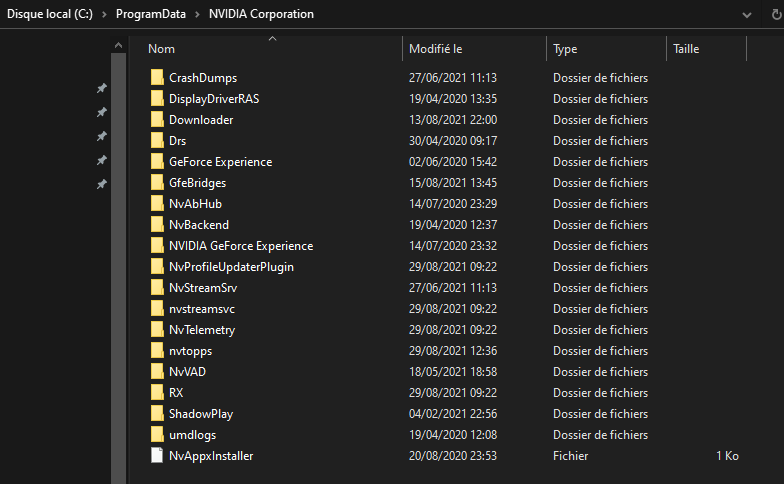This screenshot has height=484, width=784.
Task: Select the NvAppxInstaller file name
Action: [x=211, y=456]
